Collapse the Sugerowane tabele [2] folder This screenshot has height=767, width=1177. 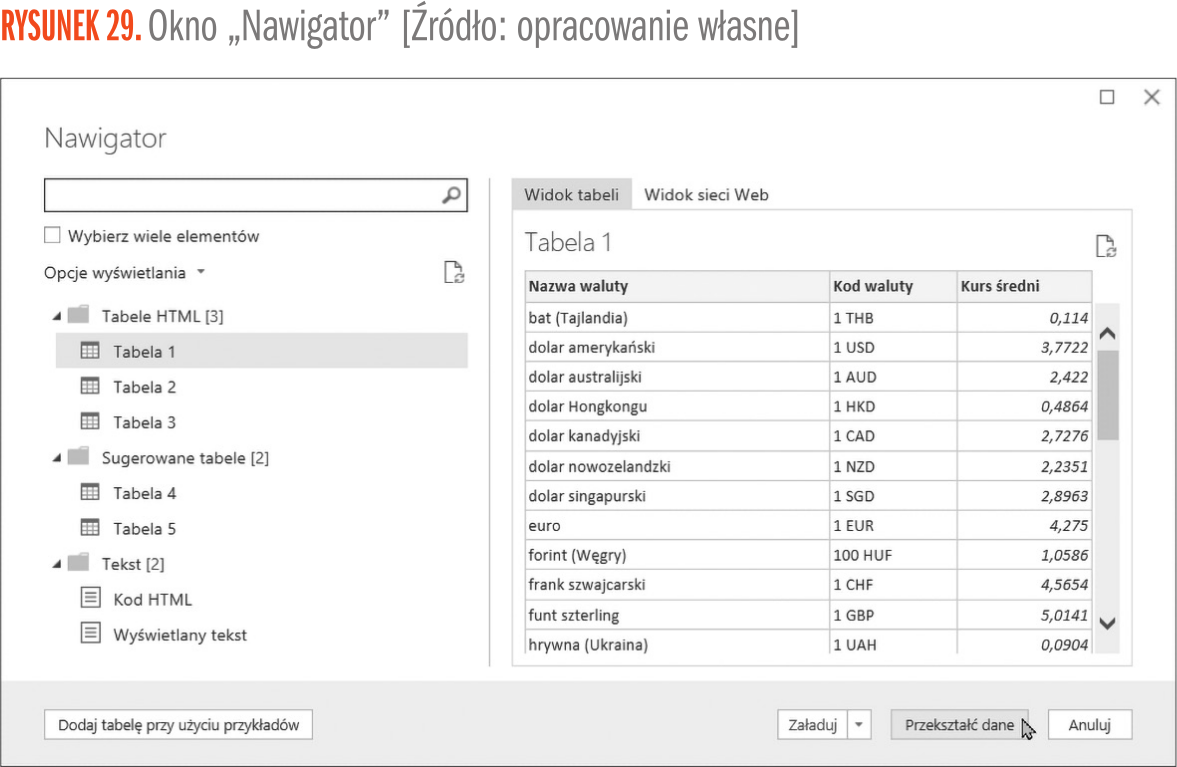point(57,458)
